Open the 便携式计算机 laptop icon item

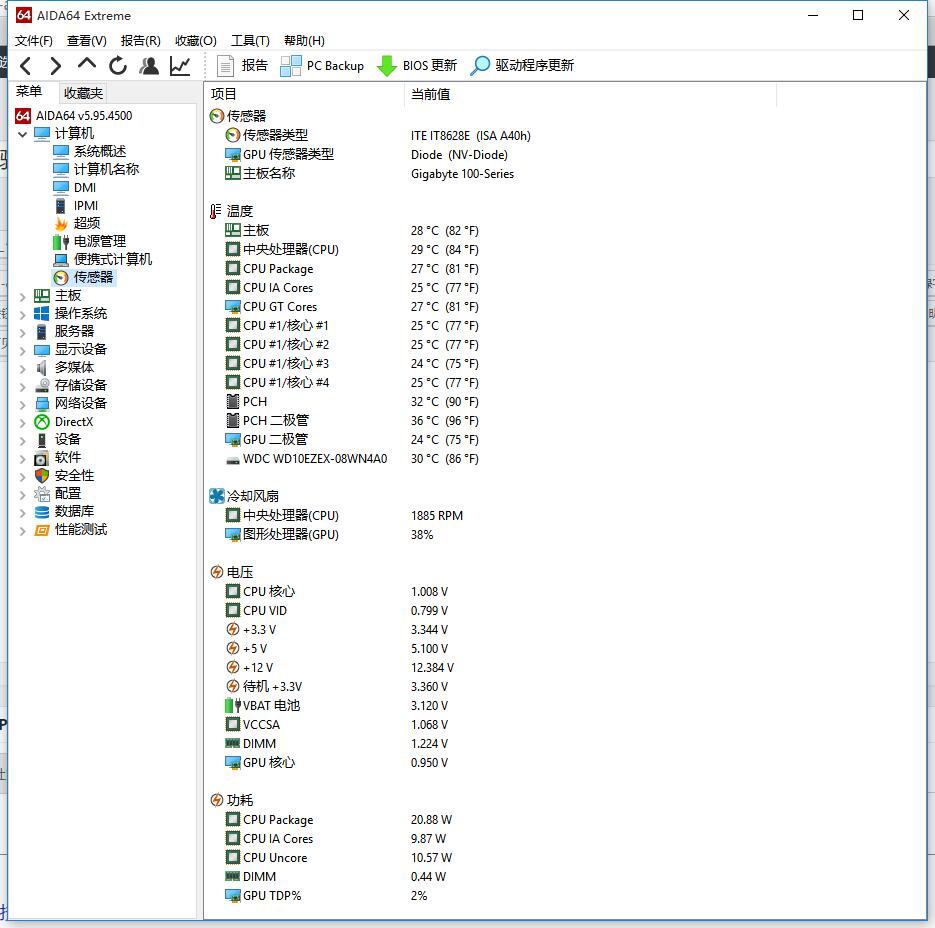tap(61, 259)
